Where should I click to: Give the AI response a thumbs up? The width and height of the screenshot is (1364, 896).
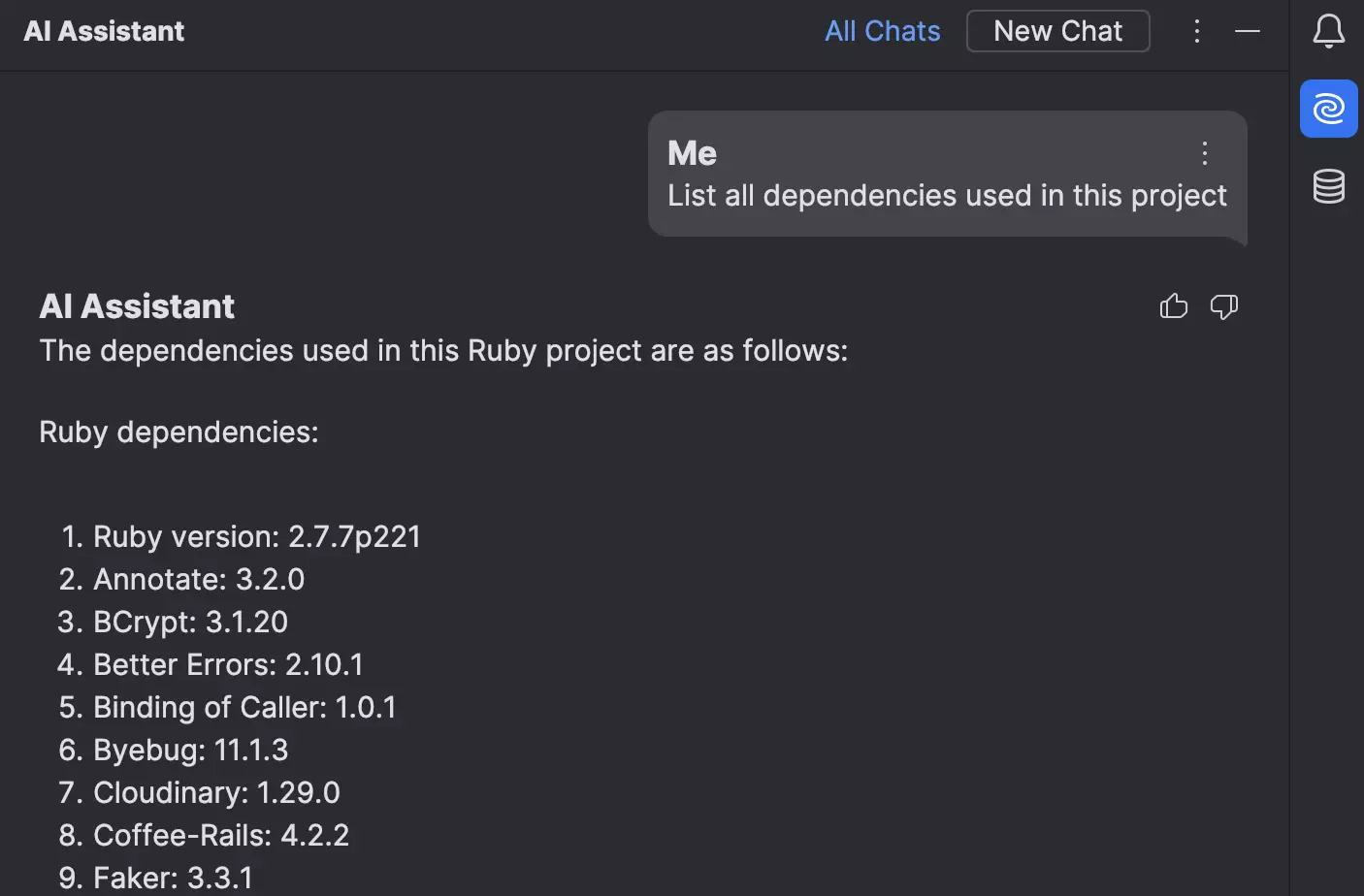tap(1173, 306)
